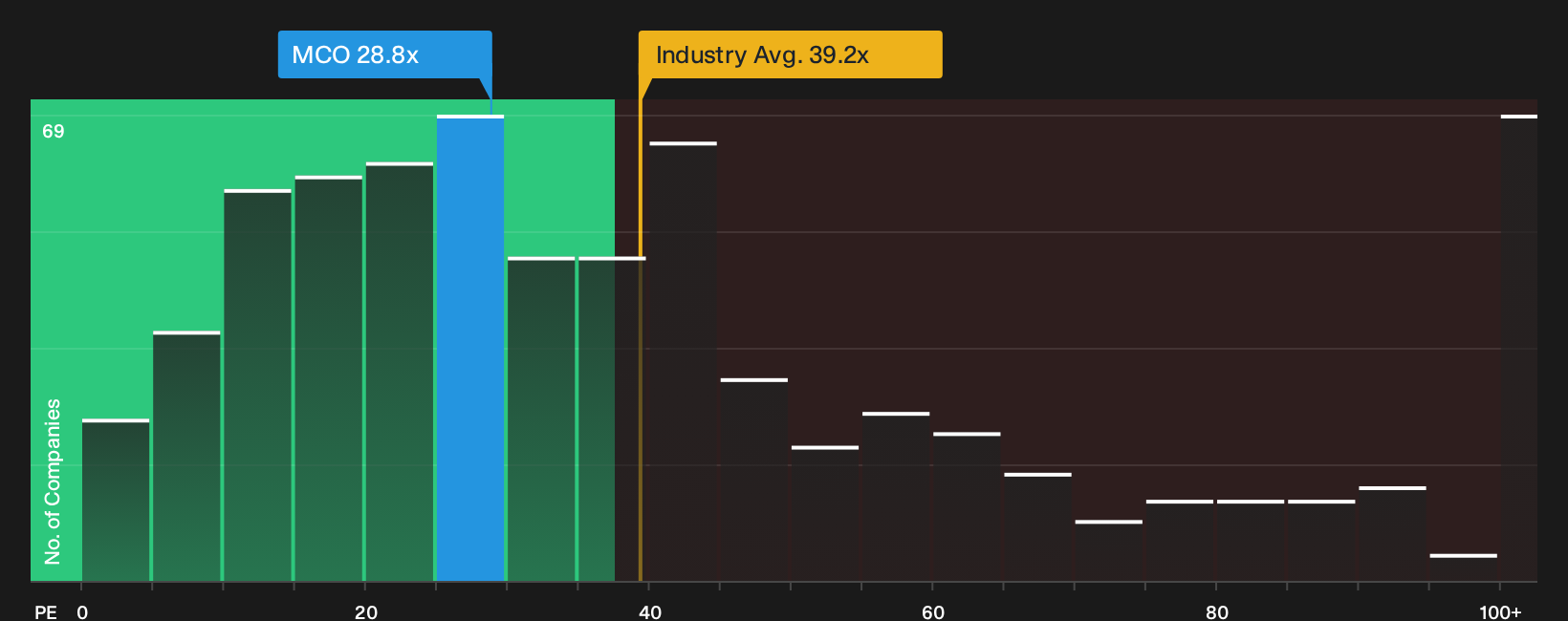Click the 80 tick label on the x-axis
The width and height of the screenshot is (1568, 621).
[1217, 612]
